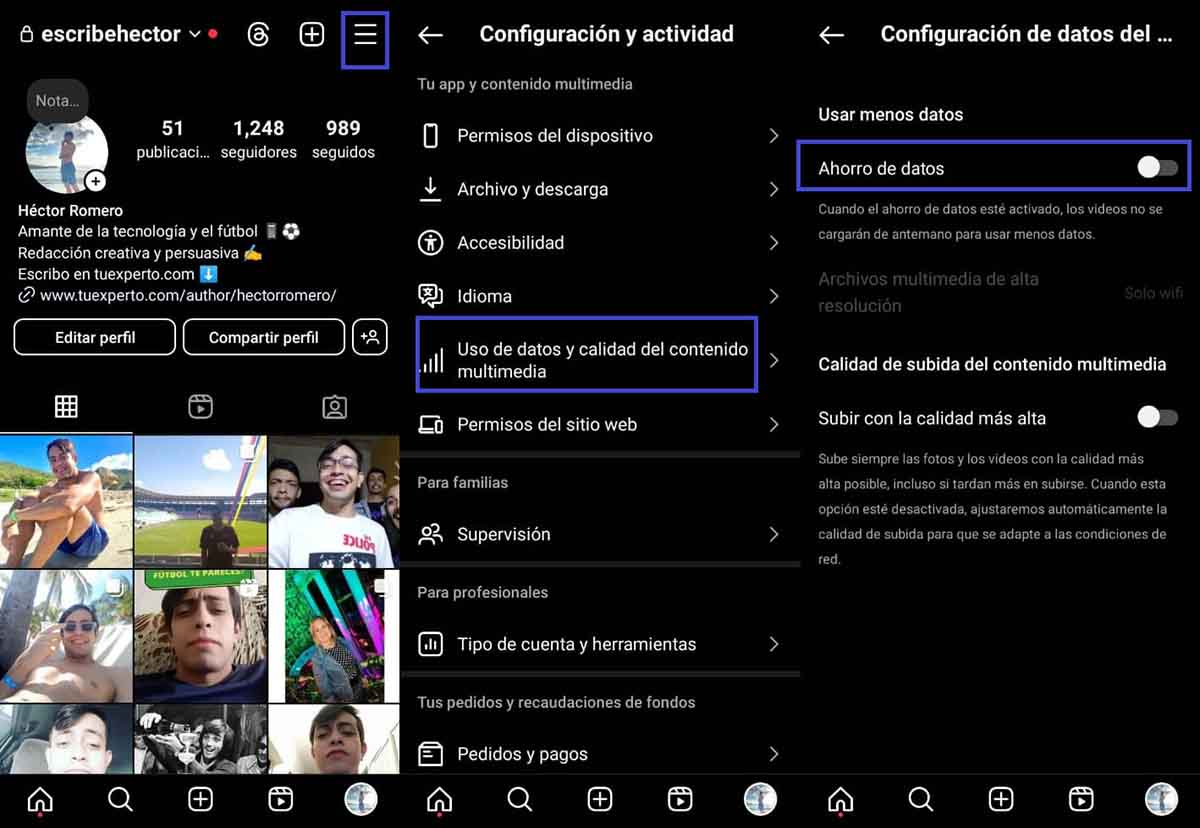View the 989 seguidos list
Image resolution: width=1200 pixels, height=828 pixels.
(x=343, y=139)
